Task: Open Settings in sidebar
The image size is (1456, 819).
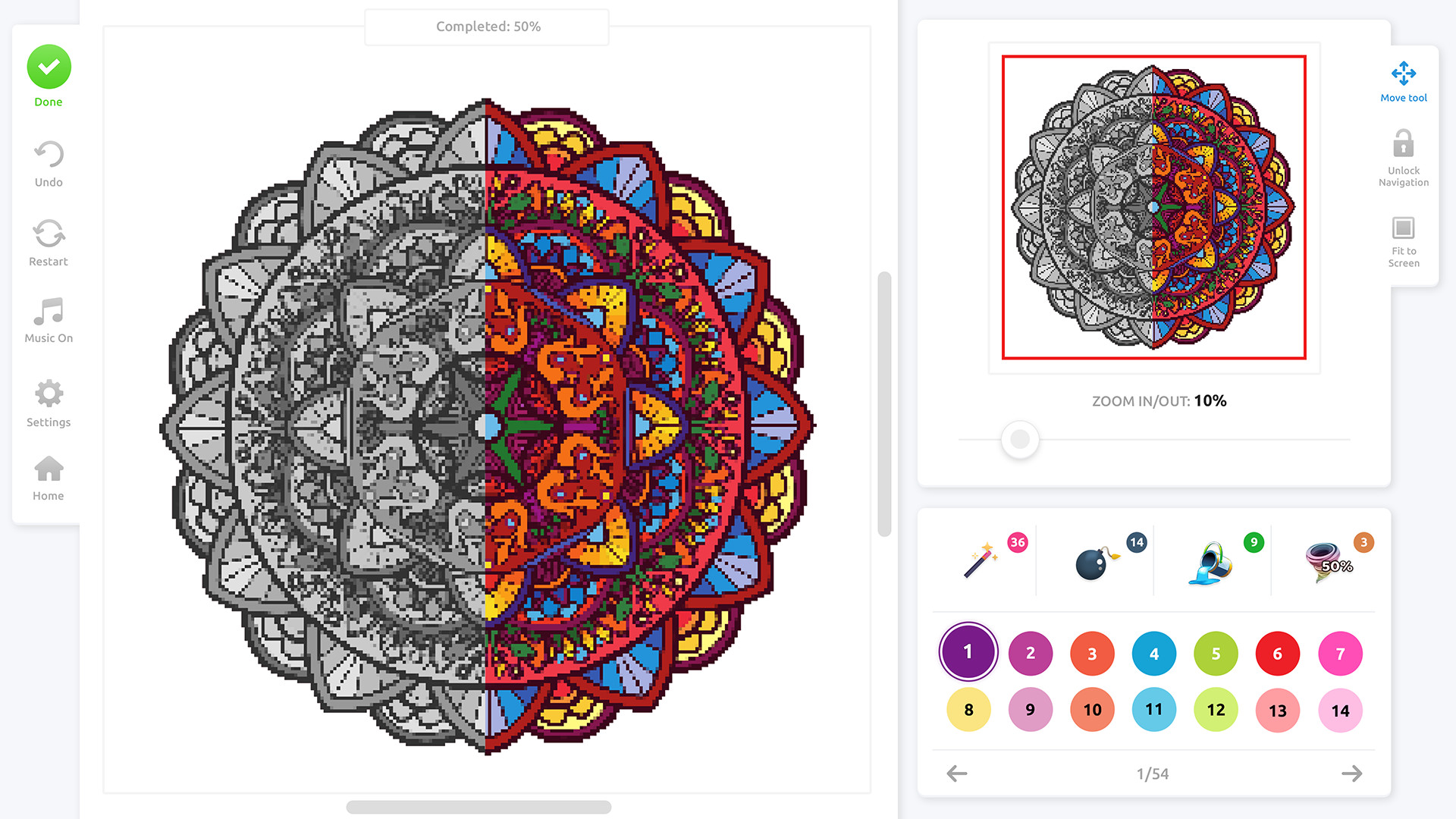Action: (x=47, y=405)
